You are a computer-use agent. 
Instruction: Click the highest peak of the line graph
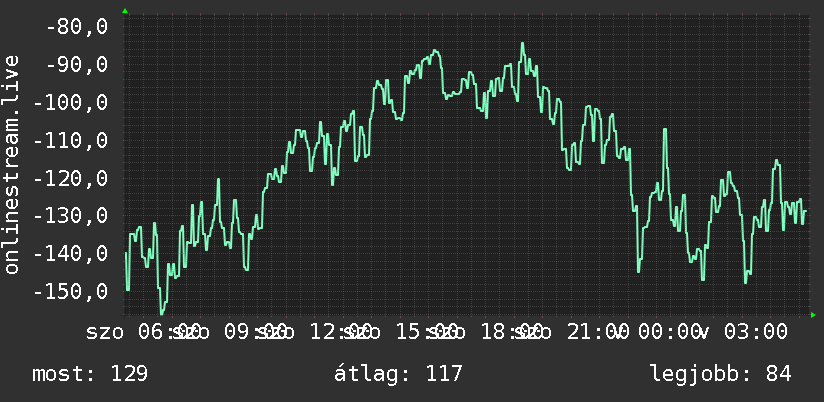coord(522,44)
